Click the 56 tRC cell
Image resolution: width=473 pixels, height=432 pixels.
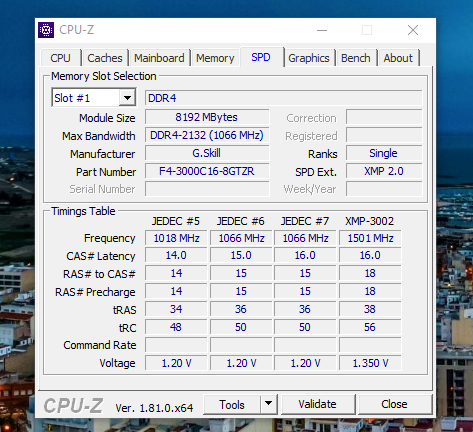(x=370, y=327)
